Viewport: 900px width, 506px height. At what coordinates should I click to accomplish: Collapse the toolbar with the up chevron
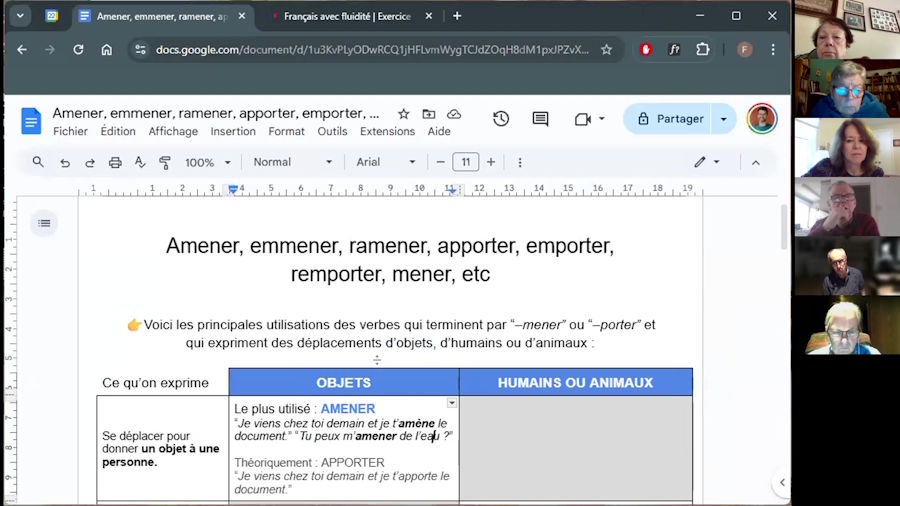point(755,162)
